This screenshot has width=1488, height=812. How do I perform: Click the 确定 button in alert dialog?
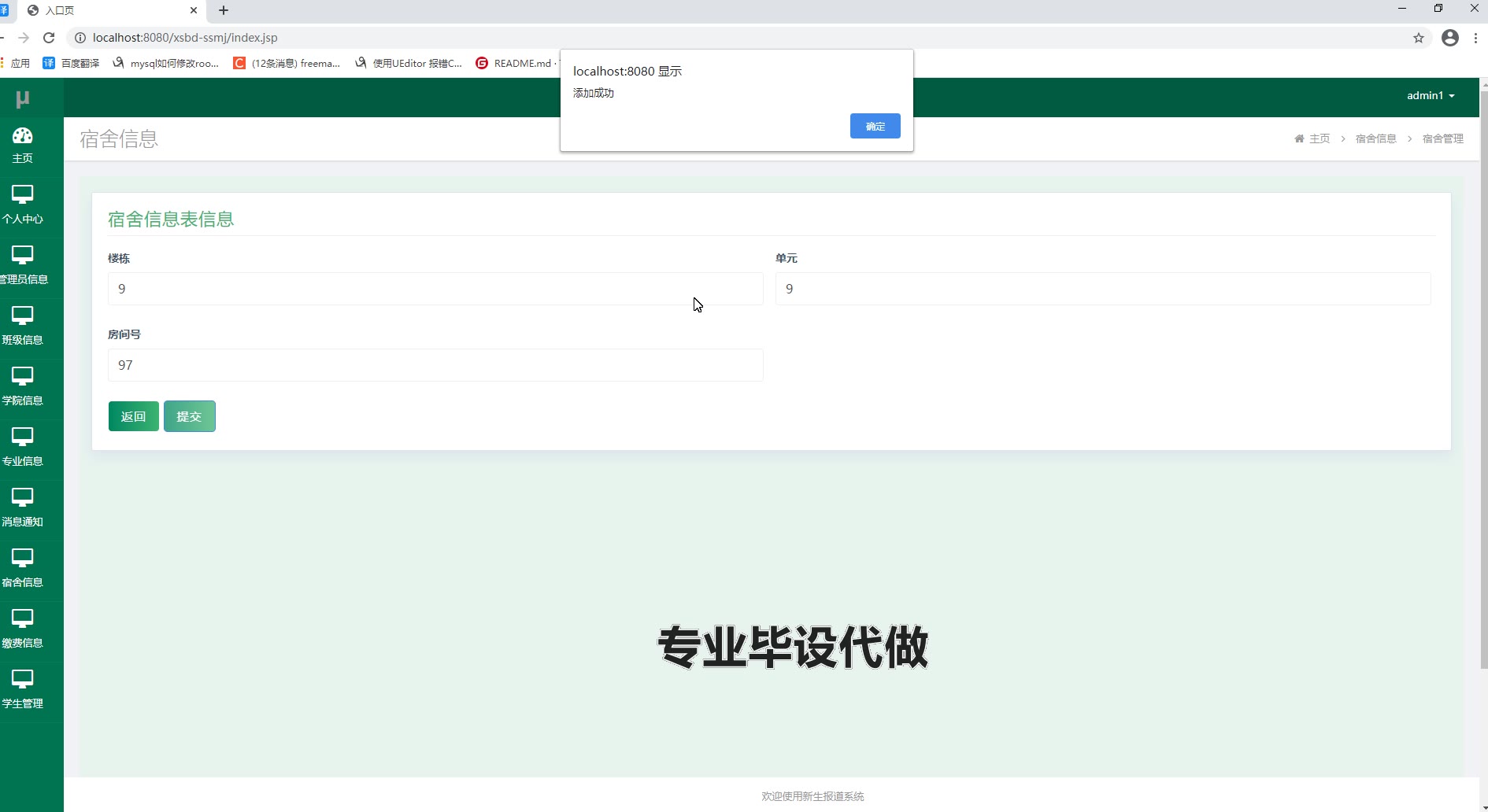pyautogui.click(x=875, y=126)
